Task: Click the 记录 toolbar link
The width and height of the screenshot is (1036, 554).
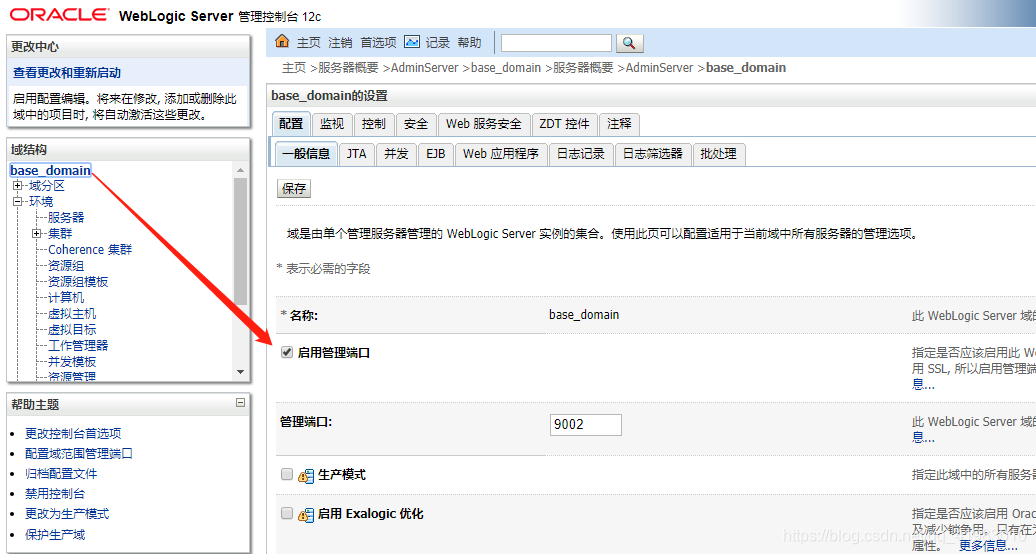Action: click(437, 43)
